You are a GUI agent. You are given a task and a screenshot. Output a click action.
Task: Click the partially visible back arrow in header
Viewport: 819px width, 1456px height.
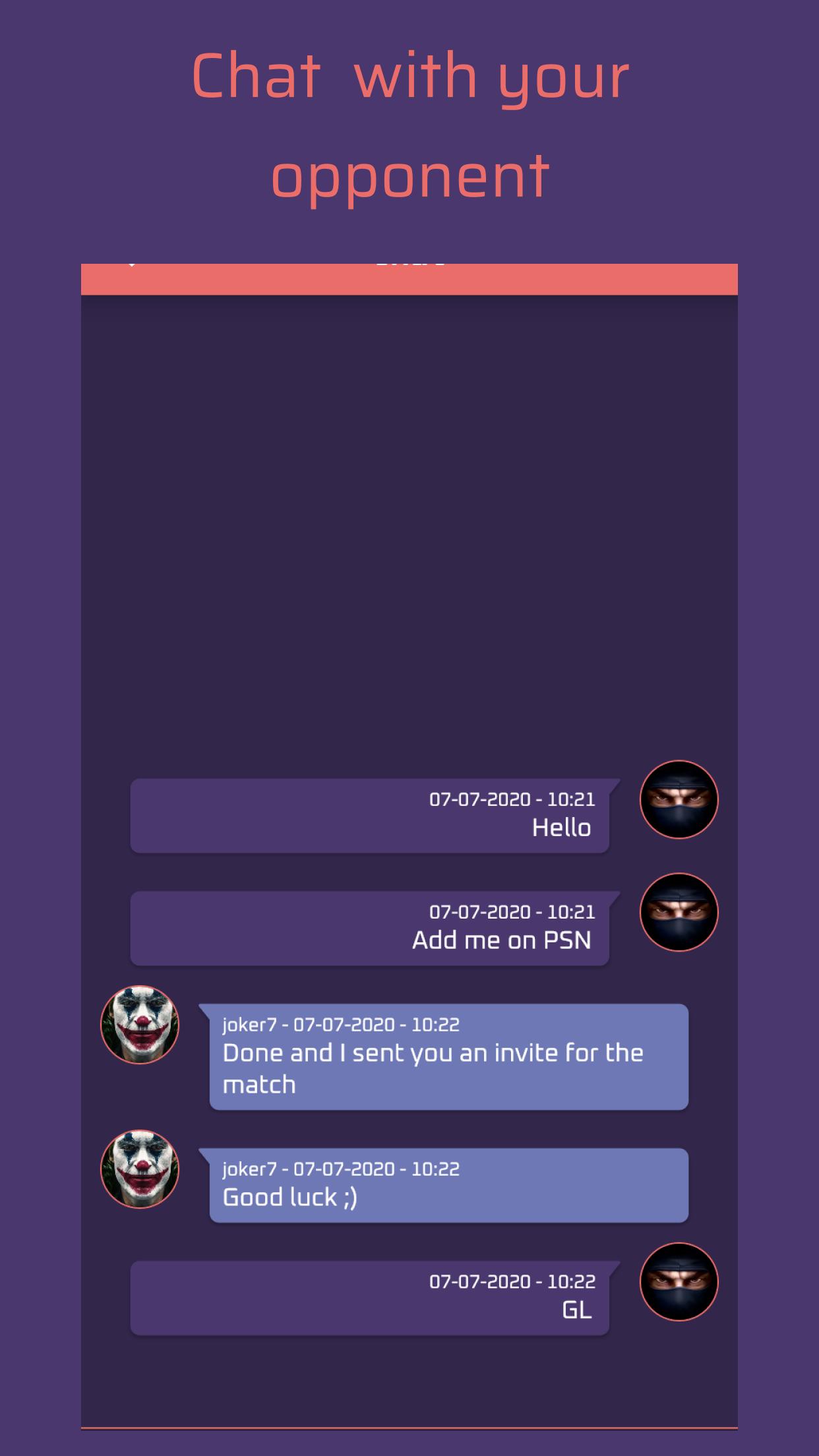(132, 264)
